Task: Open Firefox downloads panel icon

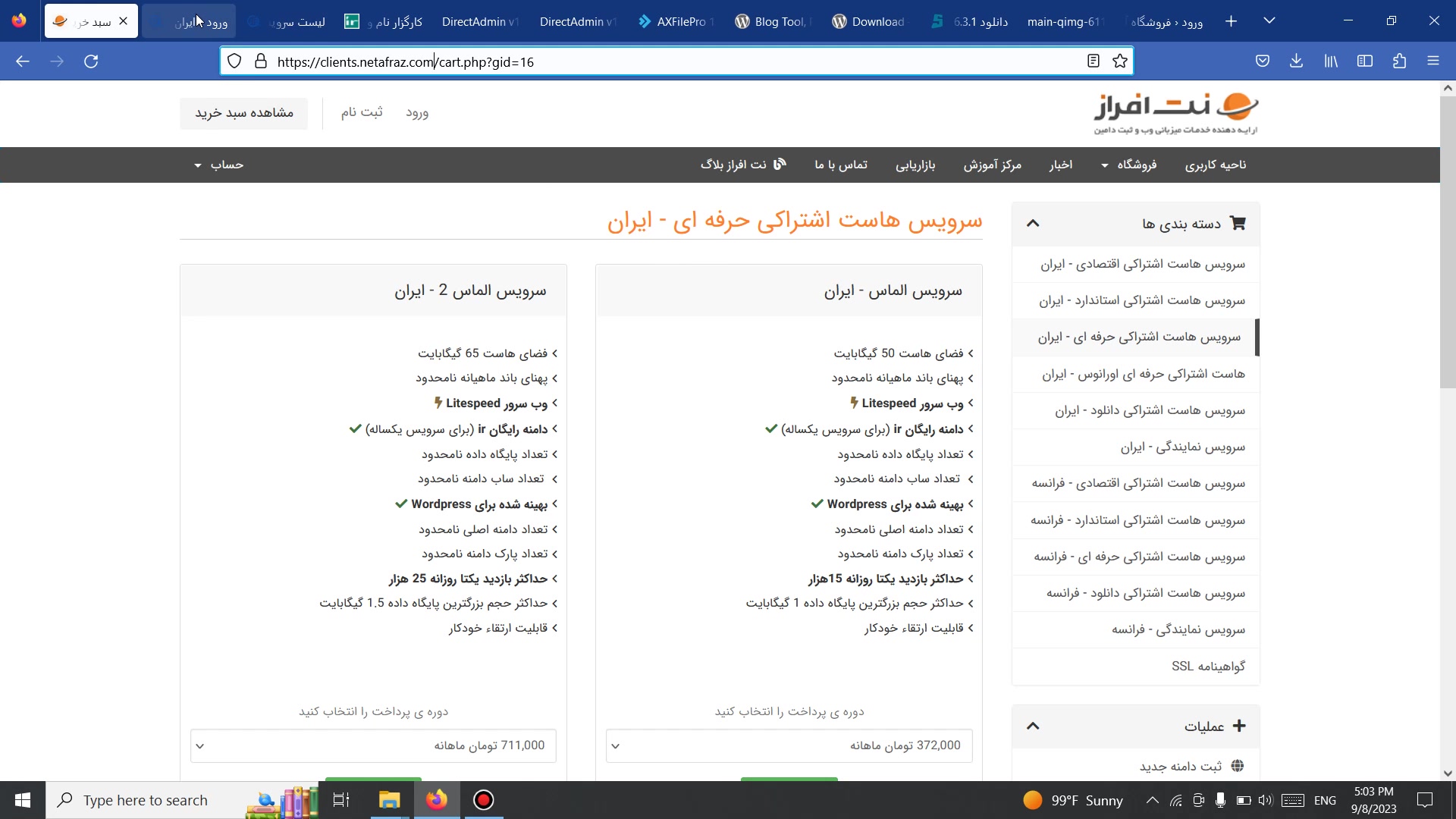Action: point(1296,61)
